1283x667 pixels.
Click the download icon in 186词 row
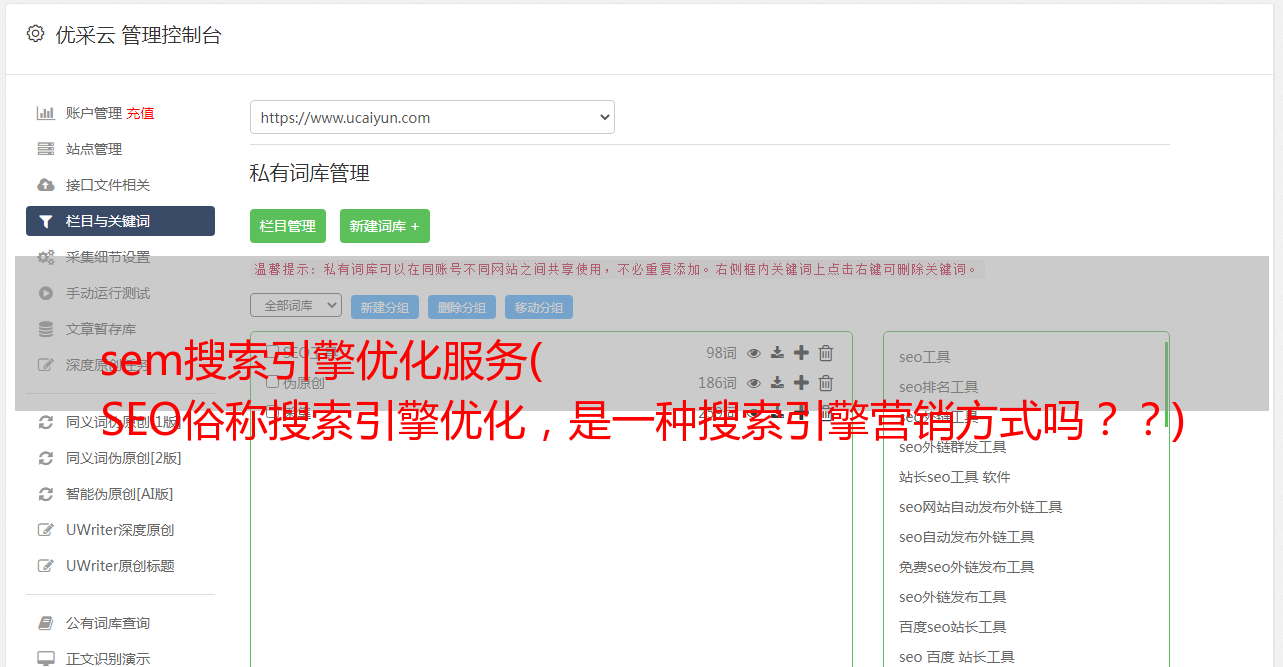[x=777, y=382]
